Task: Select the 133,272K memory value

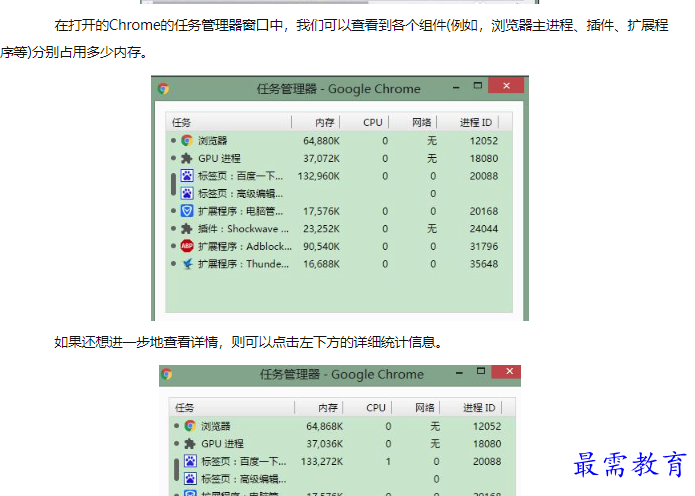Action: coord(322,461)
